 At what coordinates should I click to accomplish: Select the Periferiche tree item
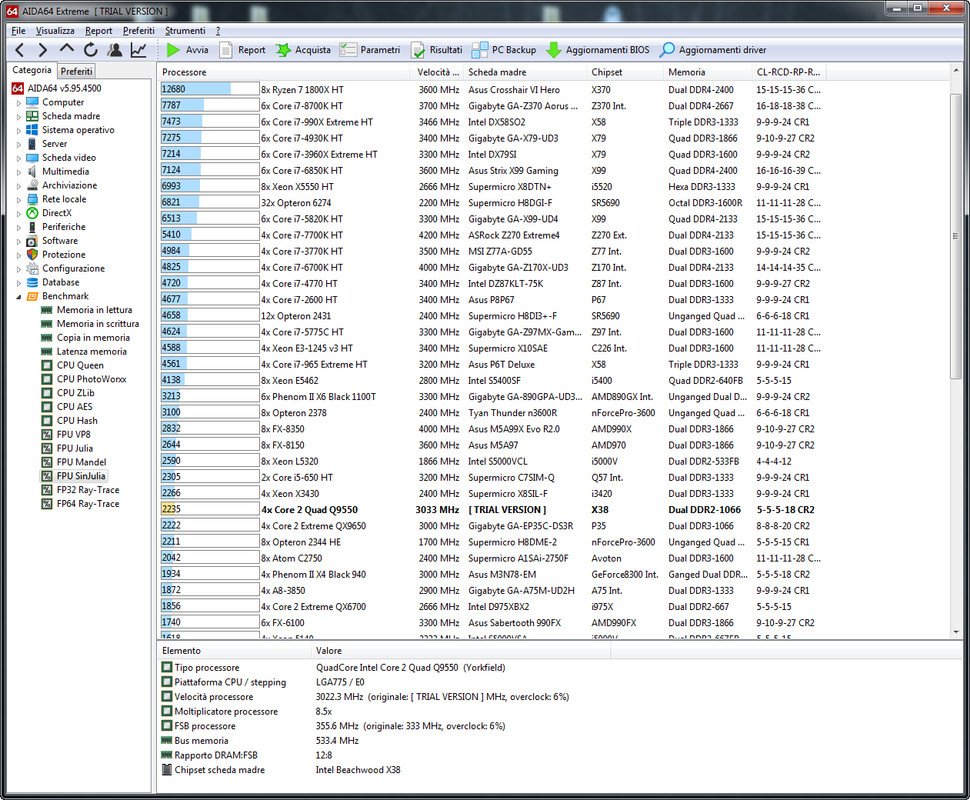(x=64, y=227)
